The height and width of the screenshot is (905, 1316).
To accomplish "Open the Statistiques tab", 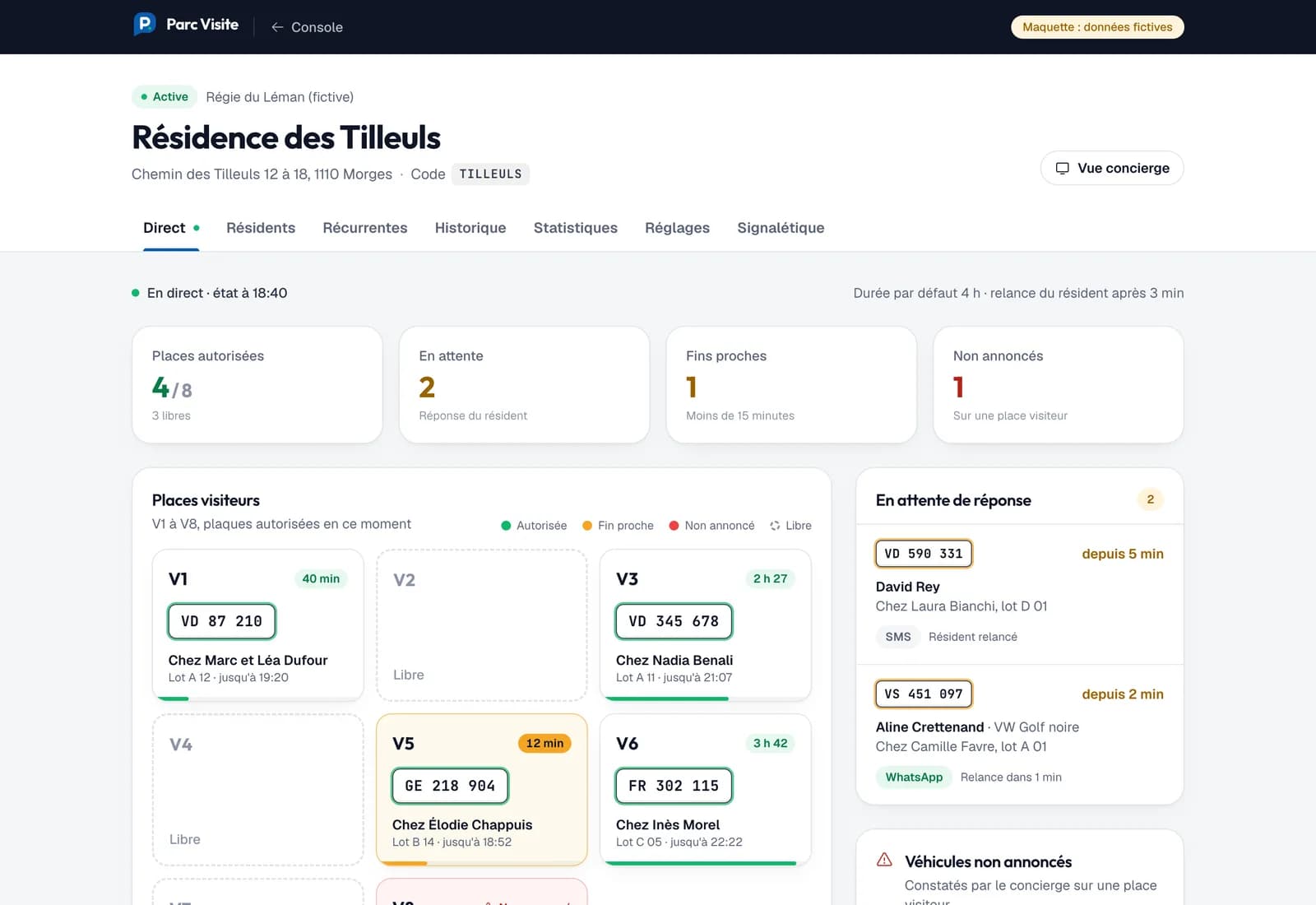I will (576, 228).
